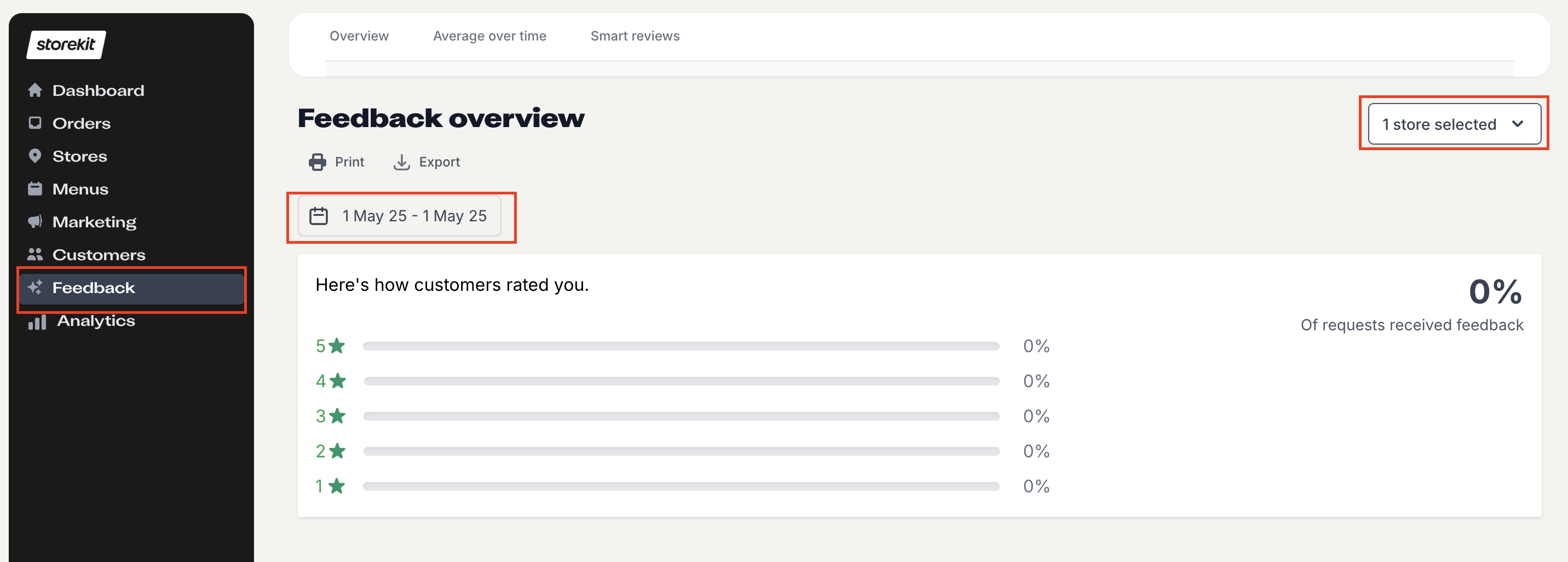Viewport: 1568px width, 562px height.
Task: Click the 5 star rating icon
Action: click(337, 346)
